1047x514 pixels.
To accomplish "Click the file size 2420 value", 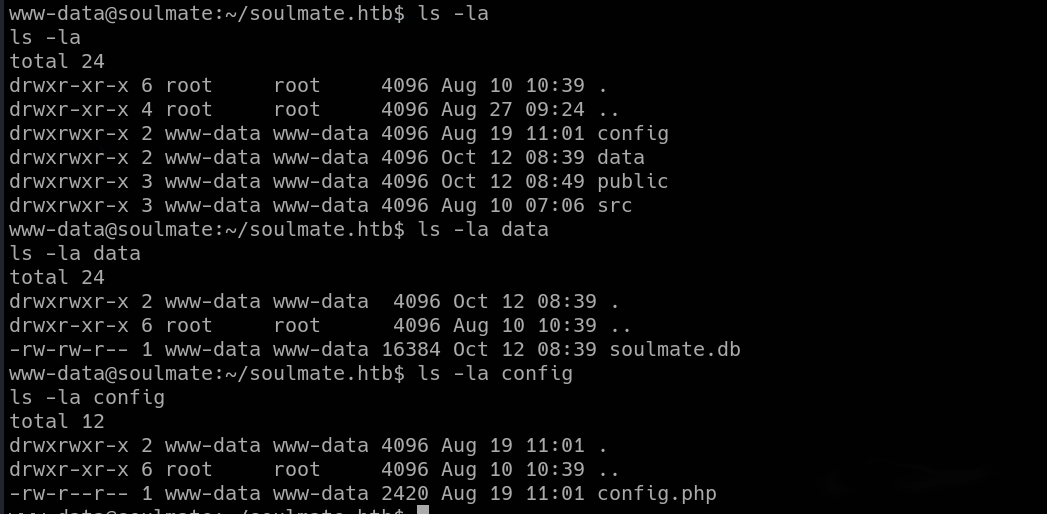I will click(x=405, y=494).
